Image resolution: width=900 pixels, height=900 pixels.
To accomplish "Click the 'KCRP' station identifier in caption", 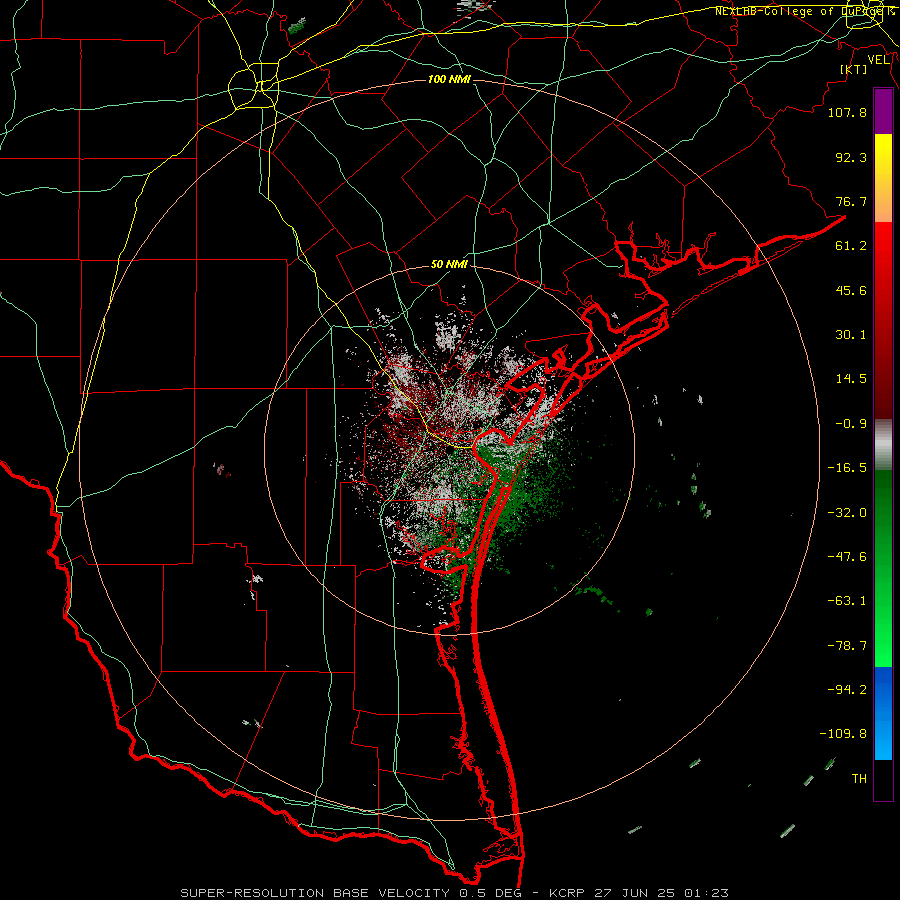I will [565, 893].
